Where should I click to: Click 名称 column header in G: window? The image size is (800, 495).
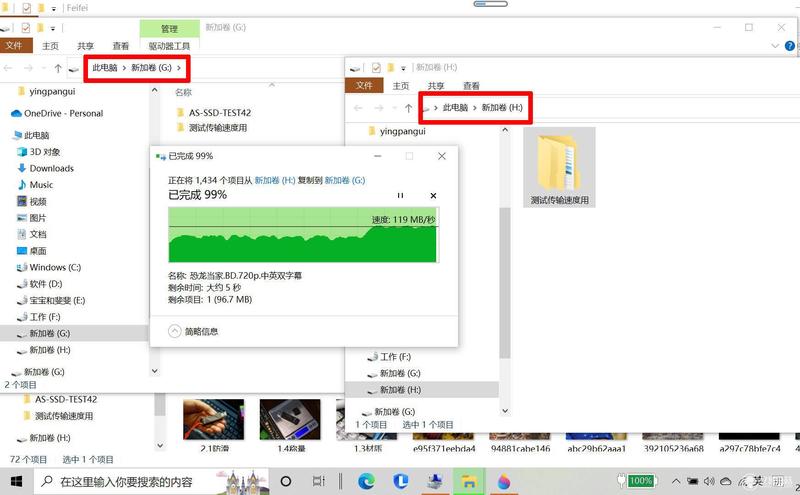coord(183,92)
